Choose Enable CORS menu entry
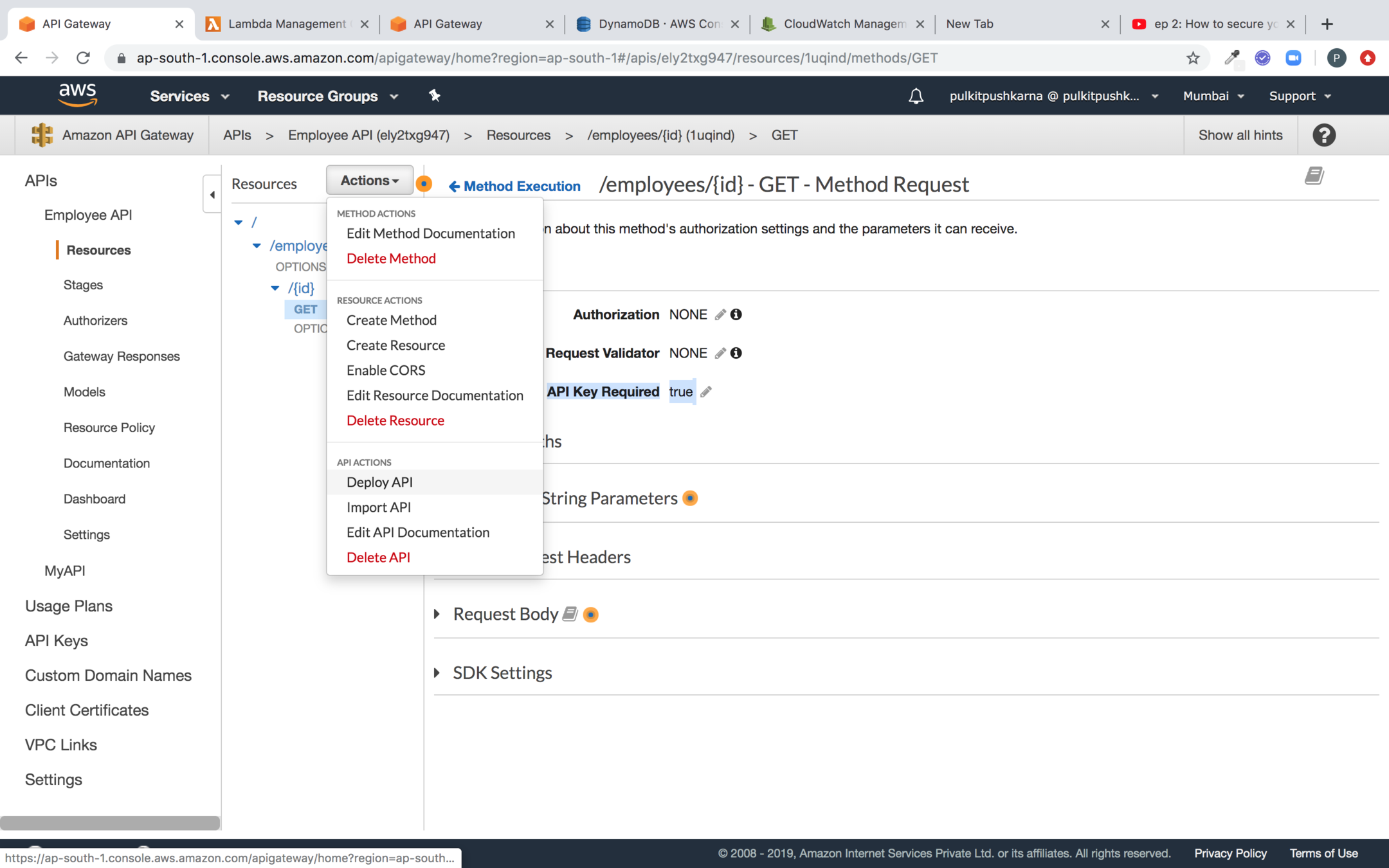1389x868 pixels. point(386,370)
